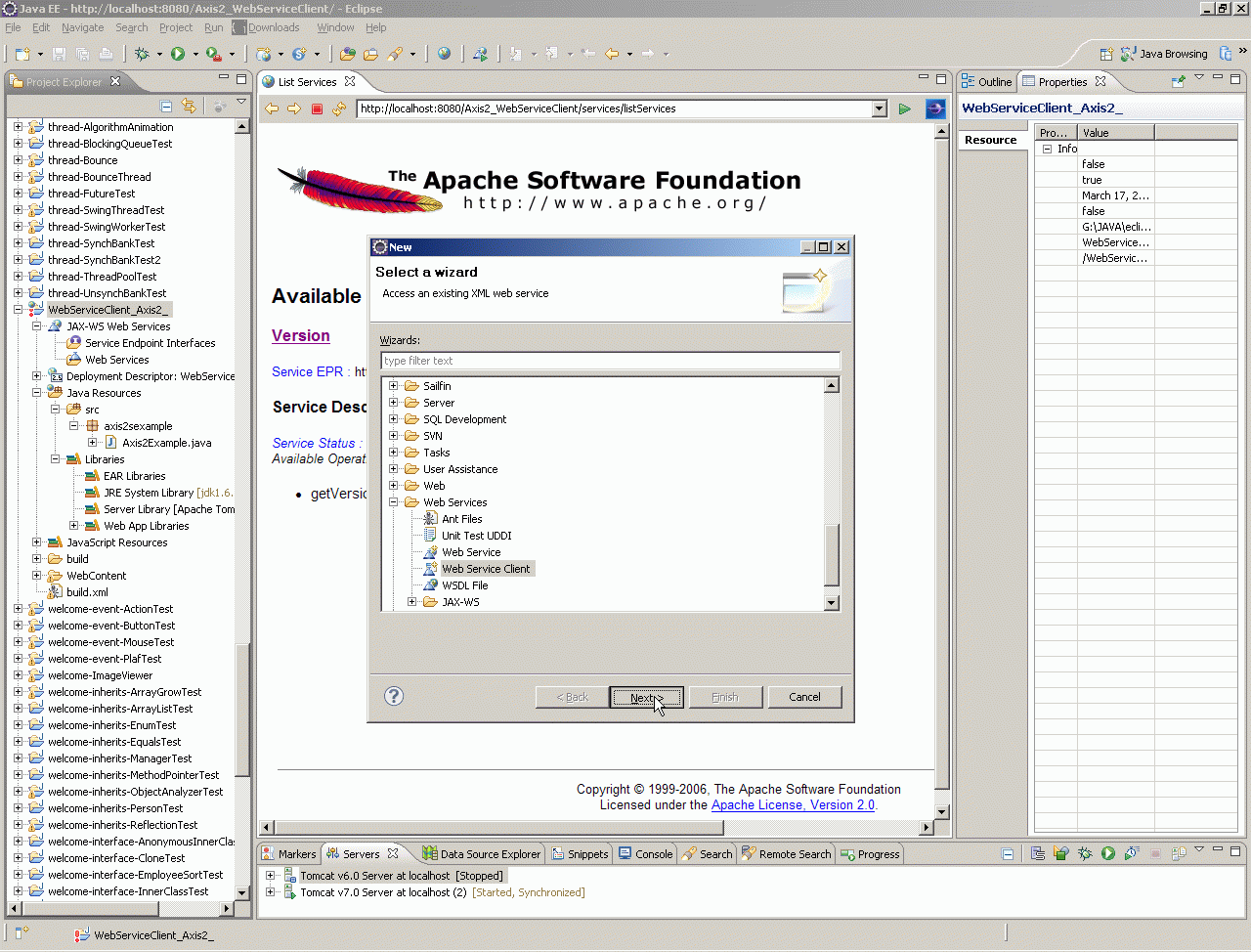1251x952 pixels.
Task: Collapse all in Project Explorer toolbar
Action: click(x=166, y=106)
